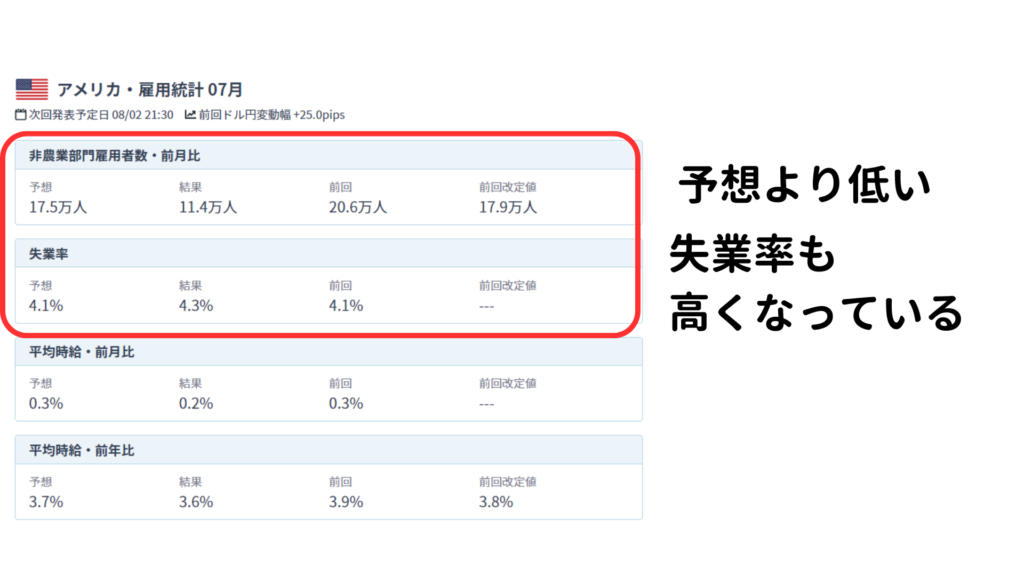Click the chart icon beside the previous USD/JPY change
Viewport: 1024px width, 576px height.
point(190,116)
